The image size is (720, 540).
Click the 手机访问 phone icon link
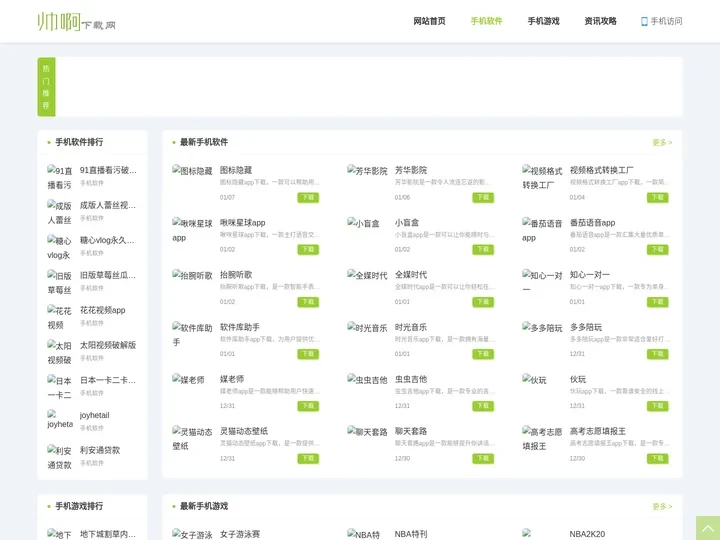(x=661, y=21)
